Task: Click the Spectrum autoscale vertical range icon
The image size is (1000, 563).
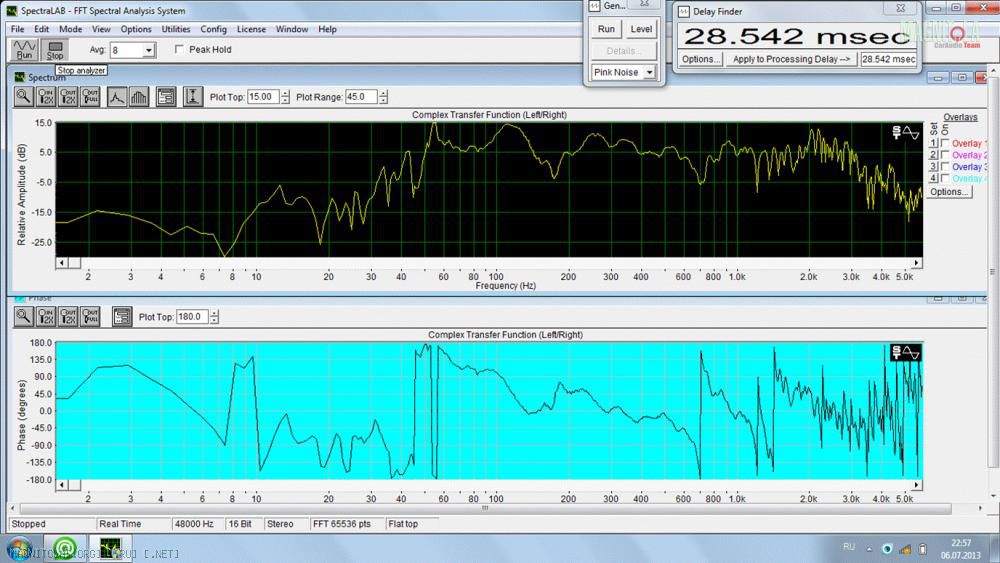Action: tap(192, 97)
